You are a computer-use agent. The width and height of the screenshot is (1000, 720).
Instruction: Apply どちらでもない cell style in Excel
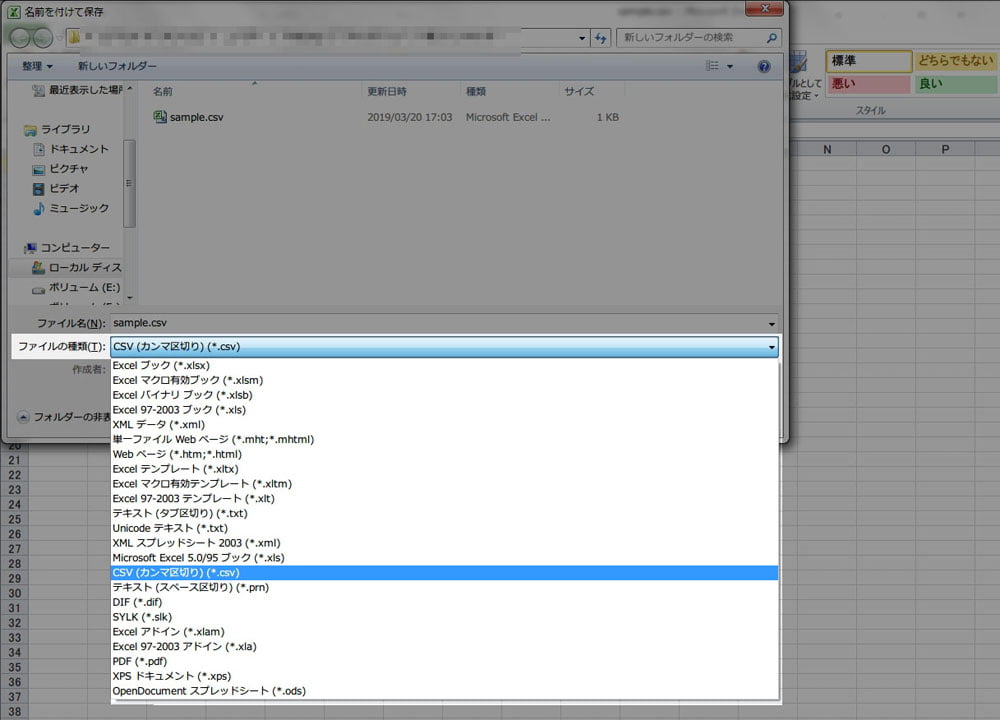(x=955, y=61)
